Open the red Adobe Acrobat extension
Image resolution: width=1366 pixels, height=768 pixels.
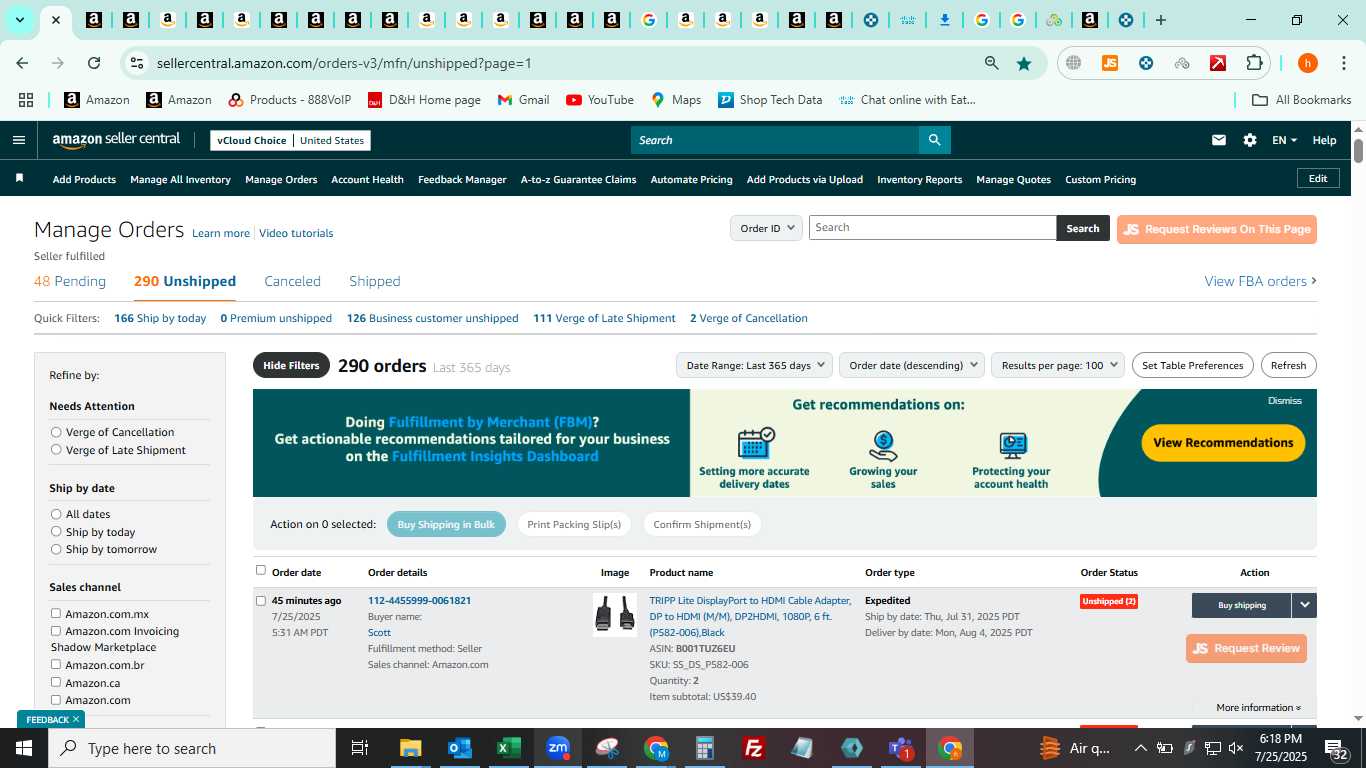[1218, 63]
